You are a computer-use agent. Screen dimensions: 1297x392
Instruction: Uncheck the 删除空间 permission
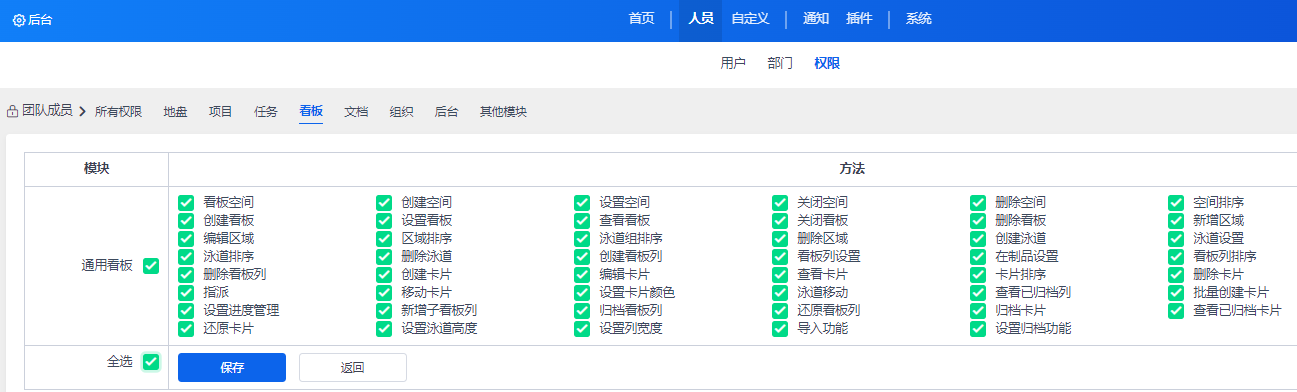click(978, 202)
